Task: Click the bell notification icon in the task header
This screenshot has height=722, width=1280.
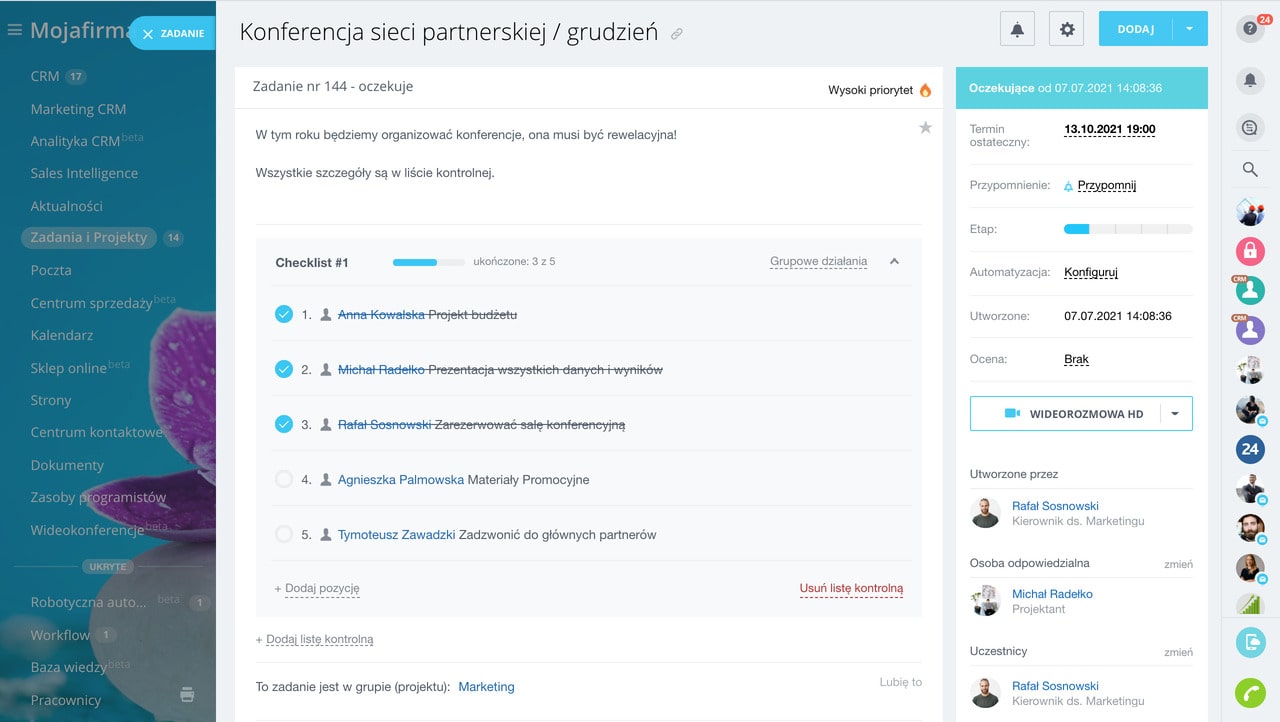Action: pos(1017,29)
